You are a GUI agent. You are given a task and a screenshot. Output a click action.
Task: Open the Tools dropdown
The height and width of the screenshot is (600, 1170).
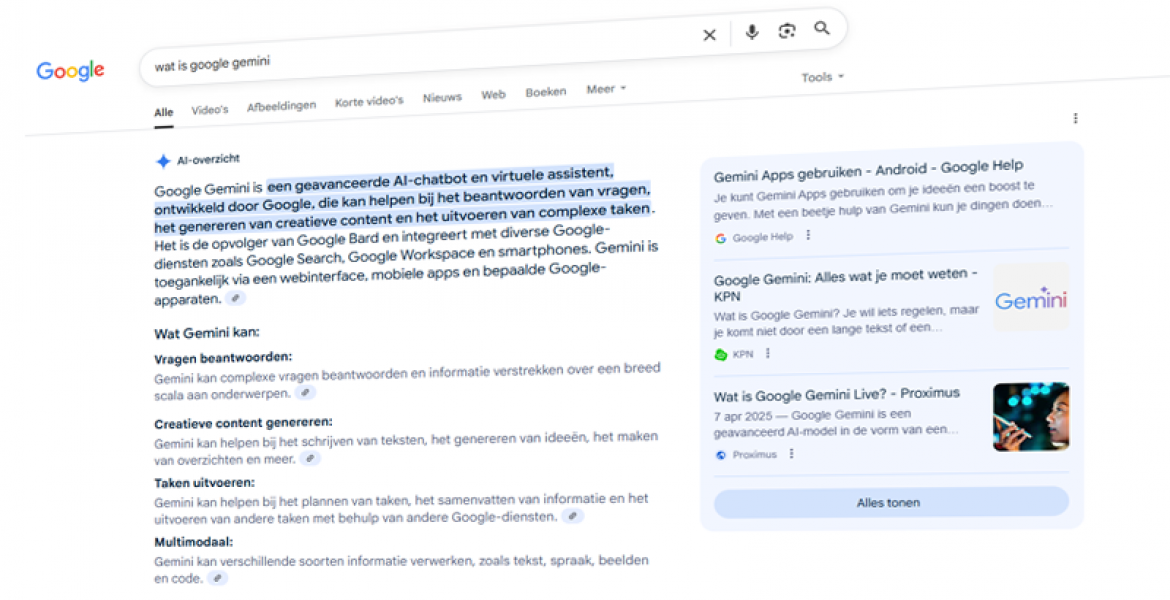tap(822, 77)
